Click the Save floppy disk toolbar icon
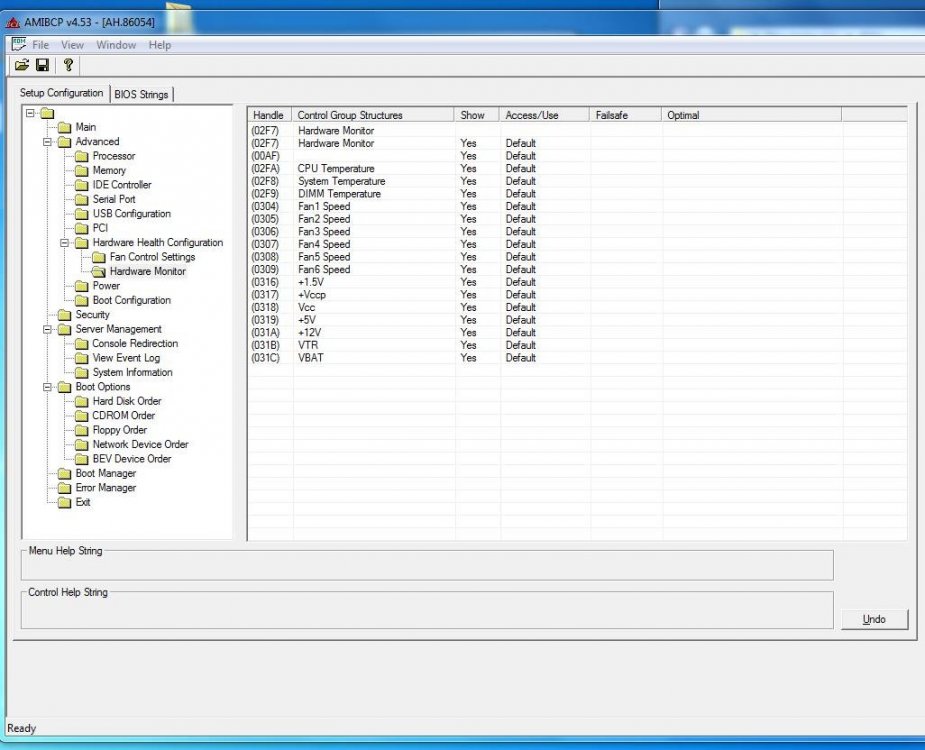This screenshot has width=925, height=750. (42, 65)
